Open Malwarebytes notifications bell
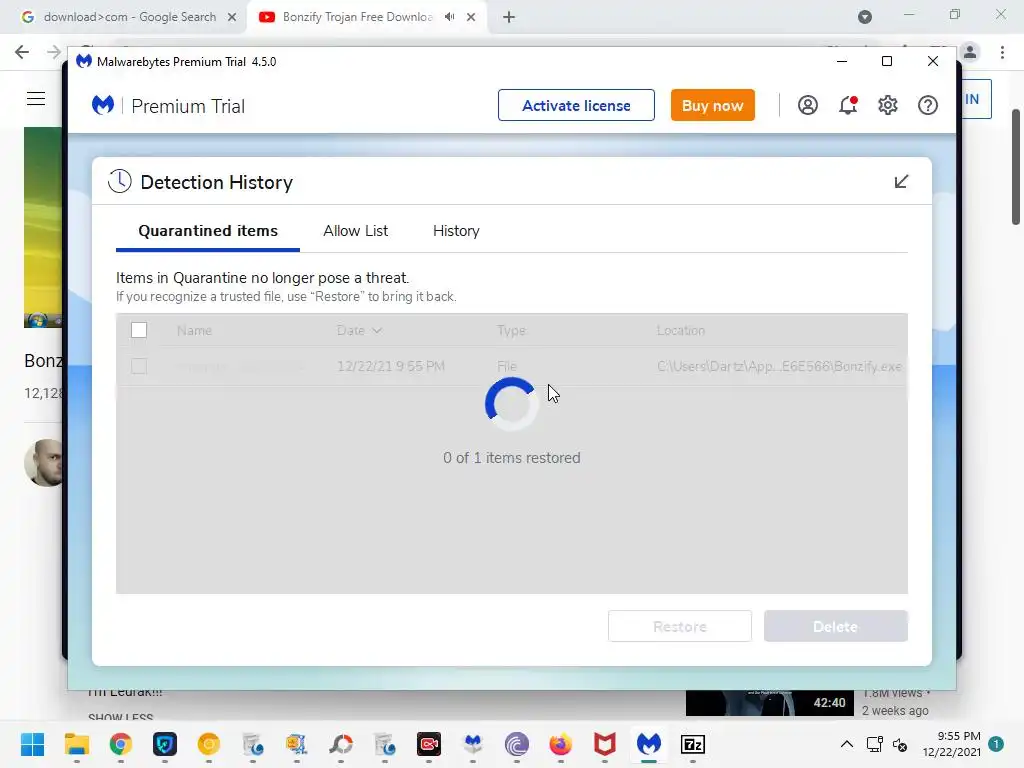 coord(848,105)
